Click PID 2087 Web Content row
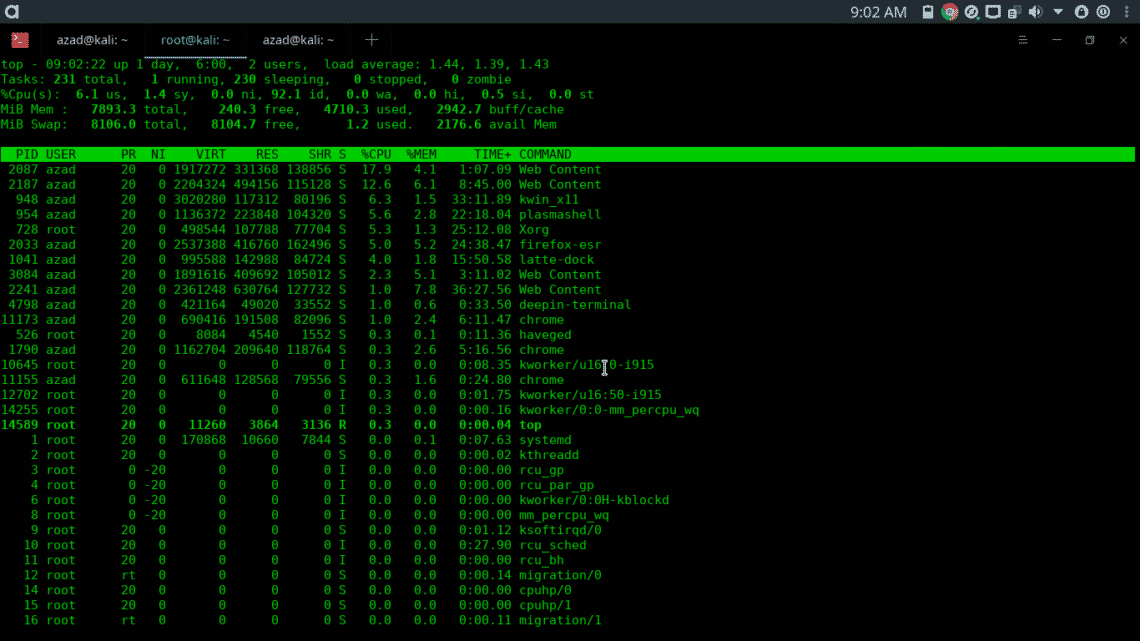This screenshot has height=641, width=1140. click(x=301, y=169)
